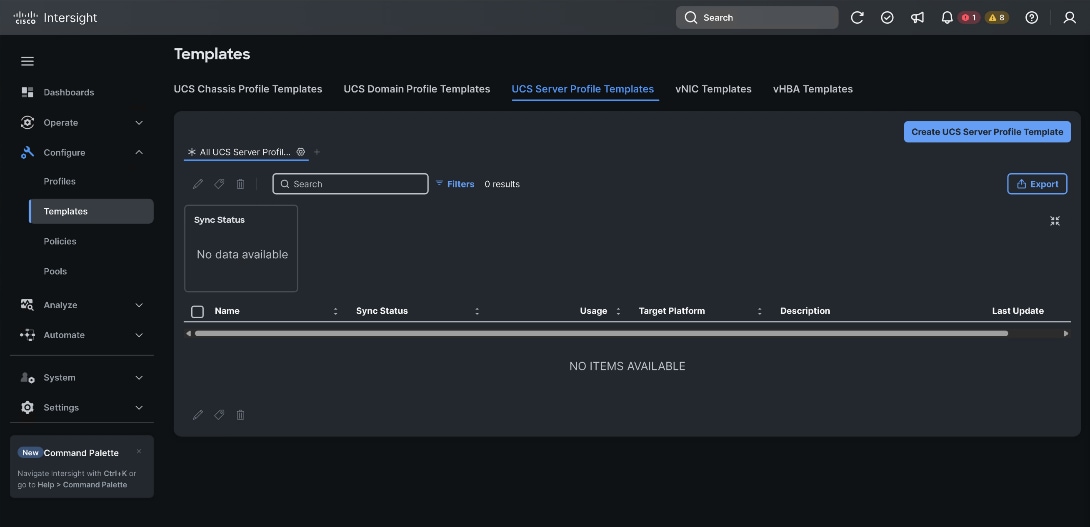Image resolution: width=1090 pixels, height=527 pixels.
Task: Switch to UCS Domain Profile Templates tab
Action: click(417, 89)
